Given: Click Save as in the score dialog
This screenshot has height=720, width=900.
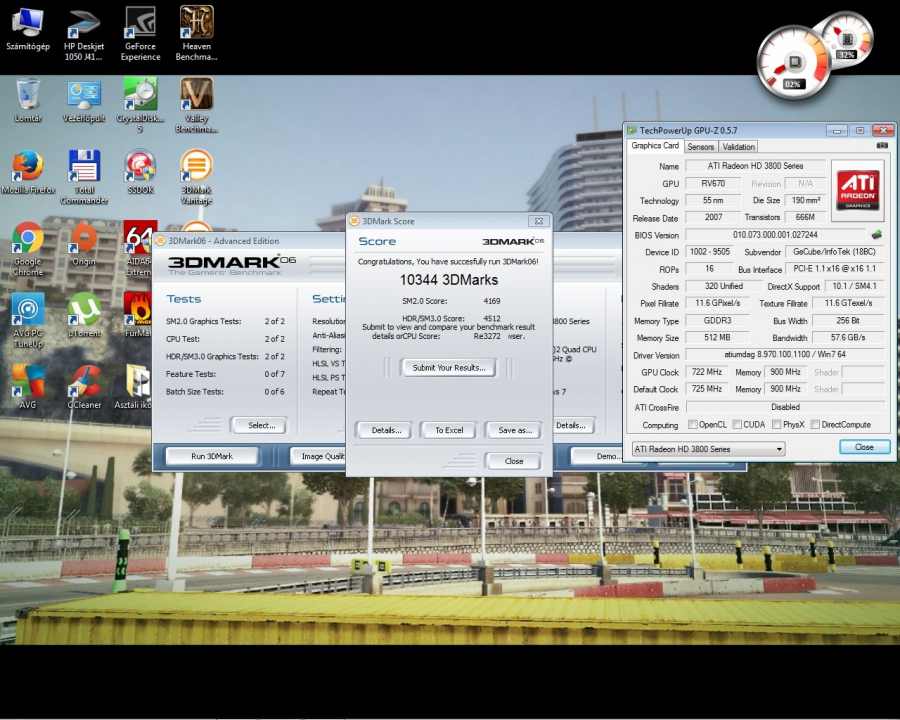Looking at the screenshot, I should (515, 430).
